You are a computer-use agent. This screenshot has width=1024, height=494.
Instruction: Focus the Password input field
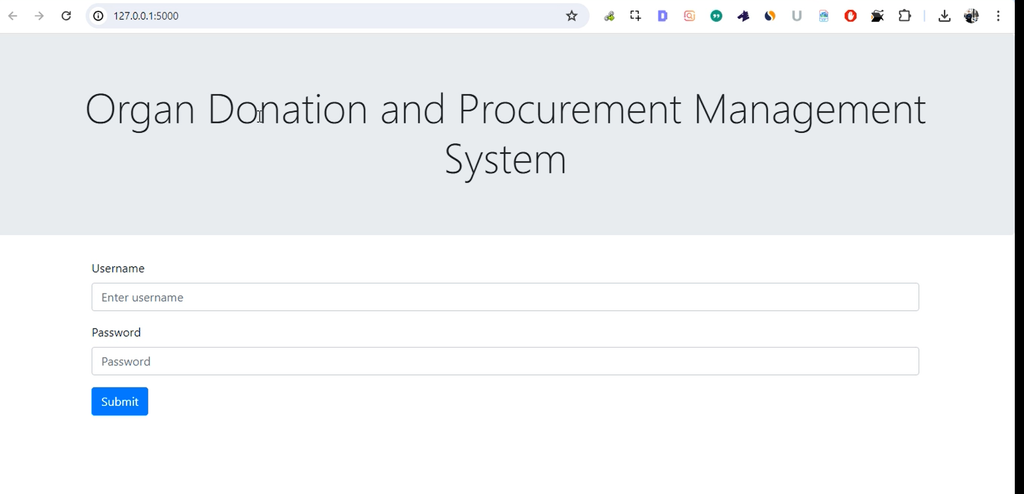(505, 361)
